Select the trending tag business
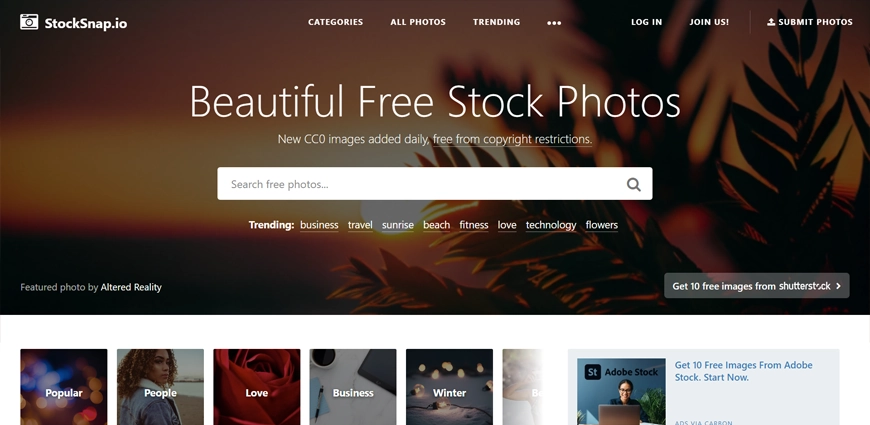Screen dimensions: 870x425 pos(319,225)
